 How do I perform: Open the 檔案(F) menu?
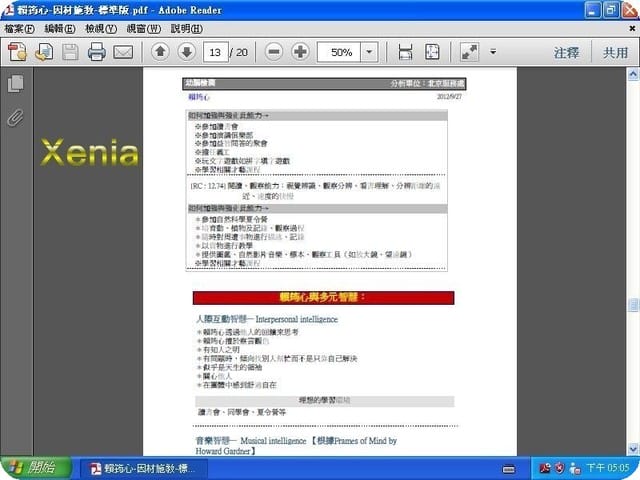coord(19,29)
